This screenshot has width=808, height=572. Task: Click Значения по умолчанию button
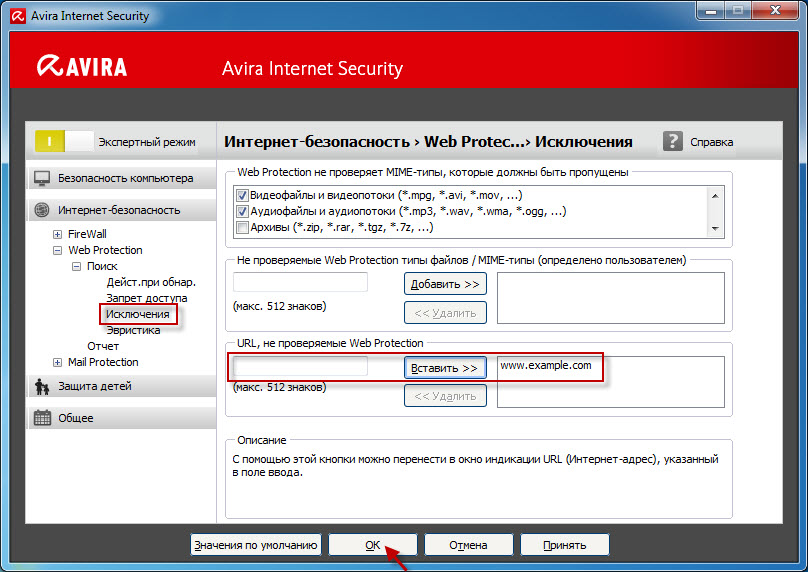256,545
